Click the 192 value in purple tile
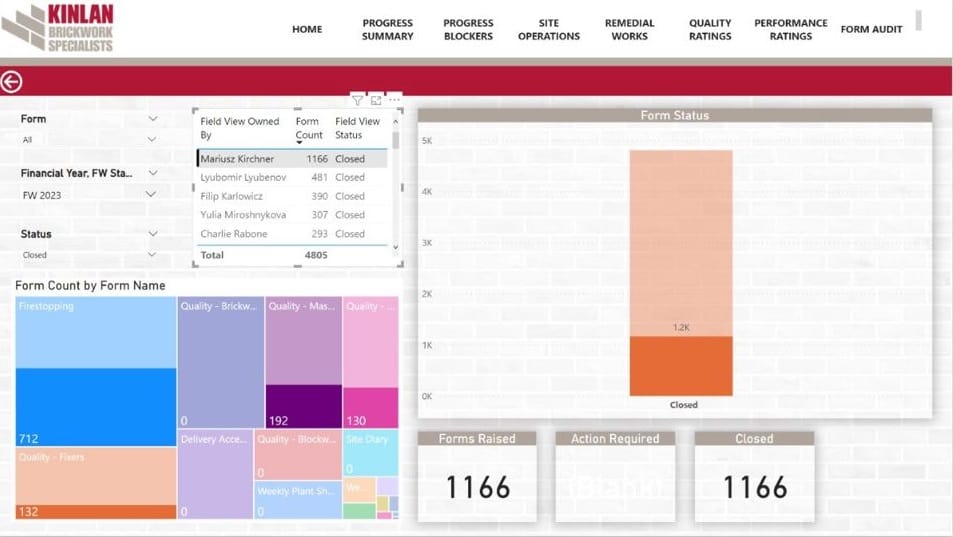 [278, 420]
